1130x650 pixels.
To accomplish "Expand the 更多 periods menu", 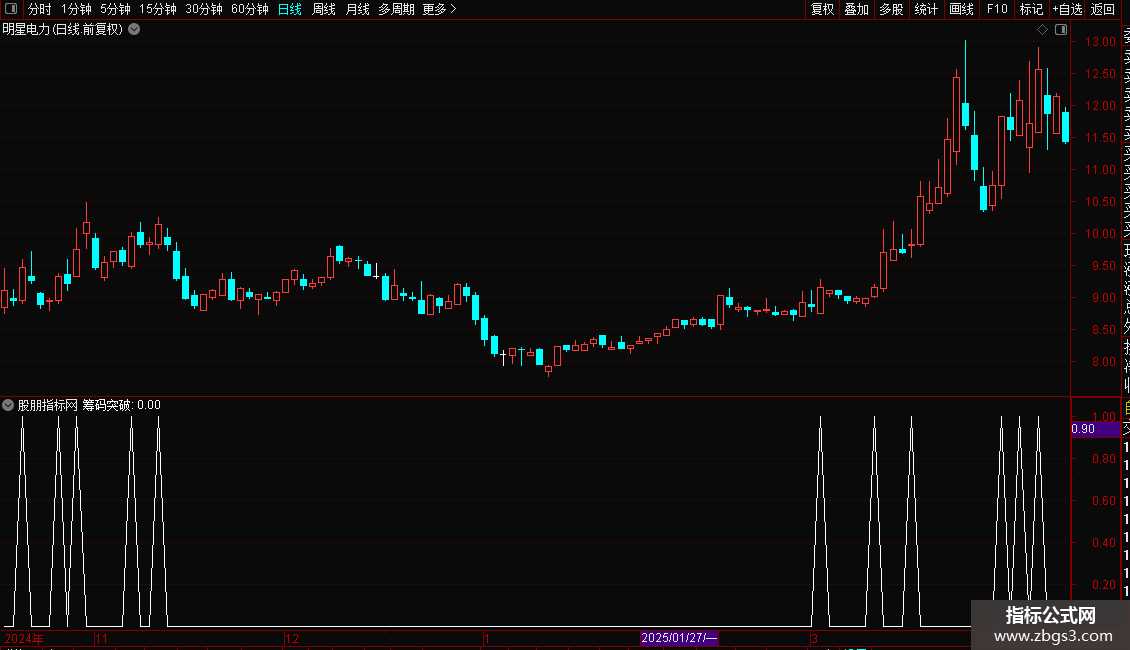I will click(x=440, y=9).
